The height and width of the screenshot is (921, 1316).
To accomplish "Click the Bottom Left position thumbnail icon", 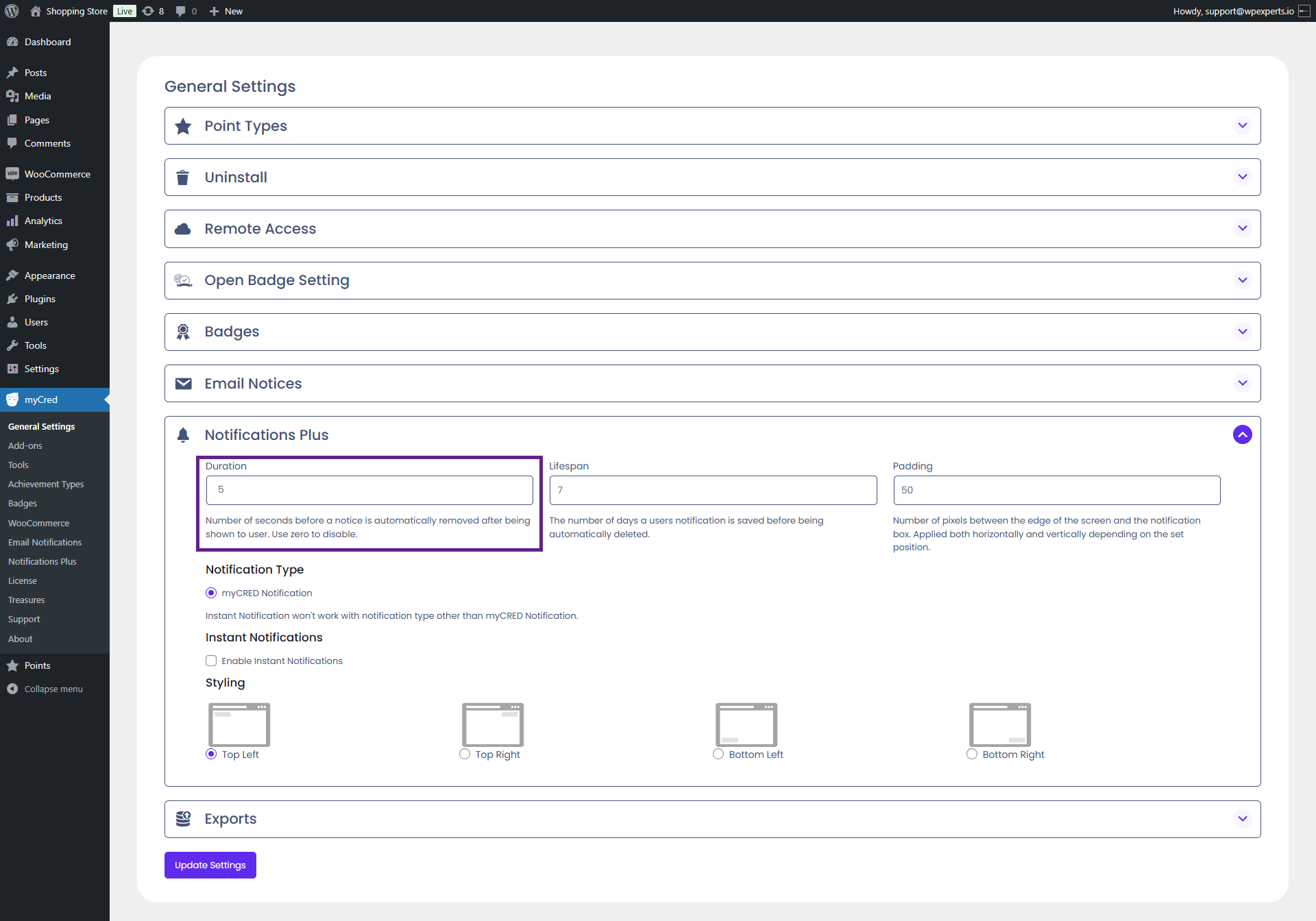I will point(746,724).
